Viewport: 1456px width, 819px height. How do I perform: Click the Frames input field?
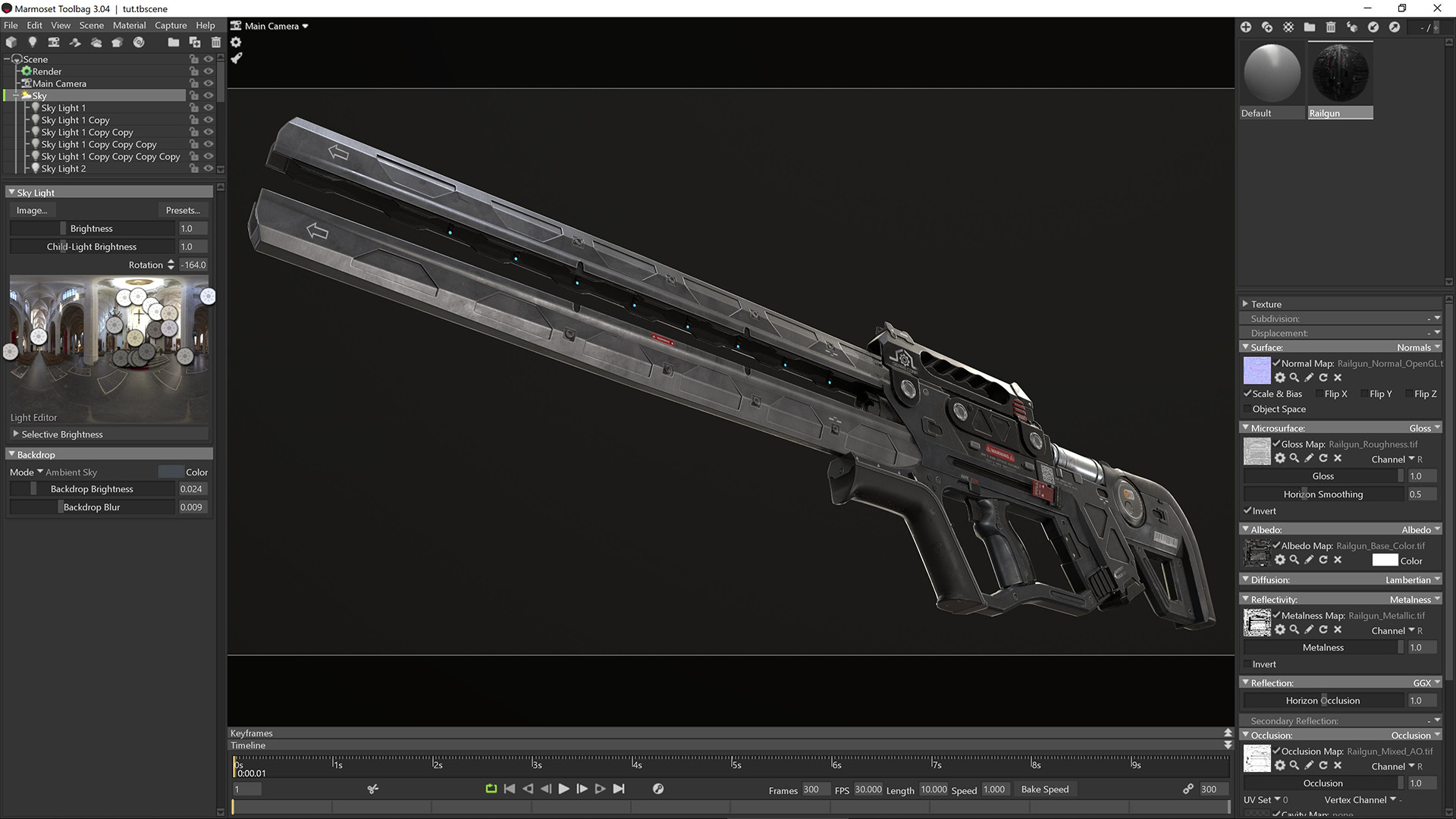pyautogui.click(x=815, y=789)
